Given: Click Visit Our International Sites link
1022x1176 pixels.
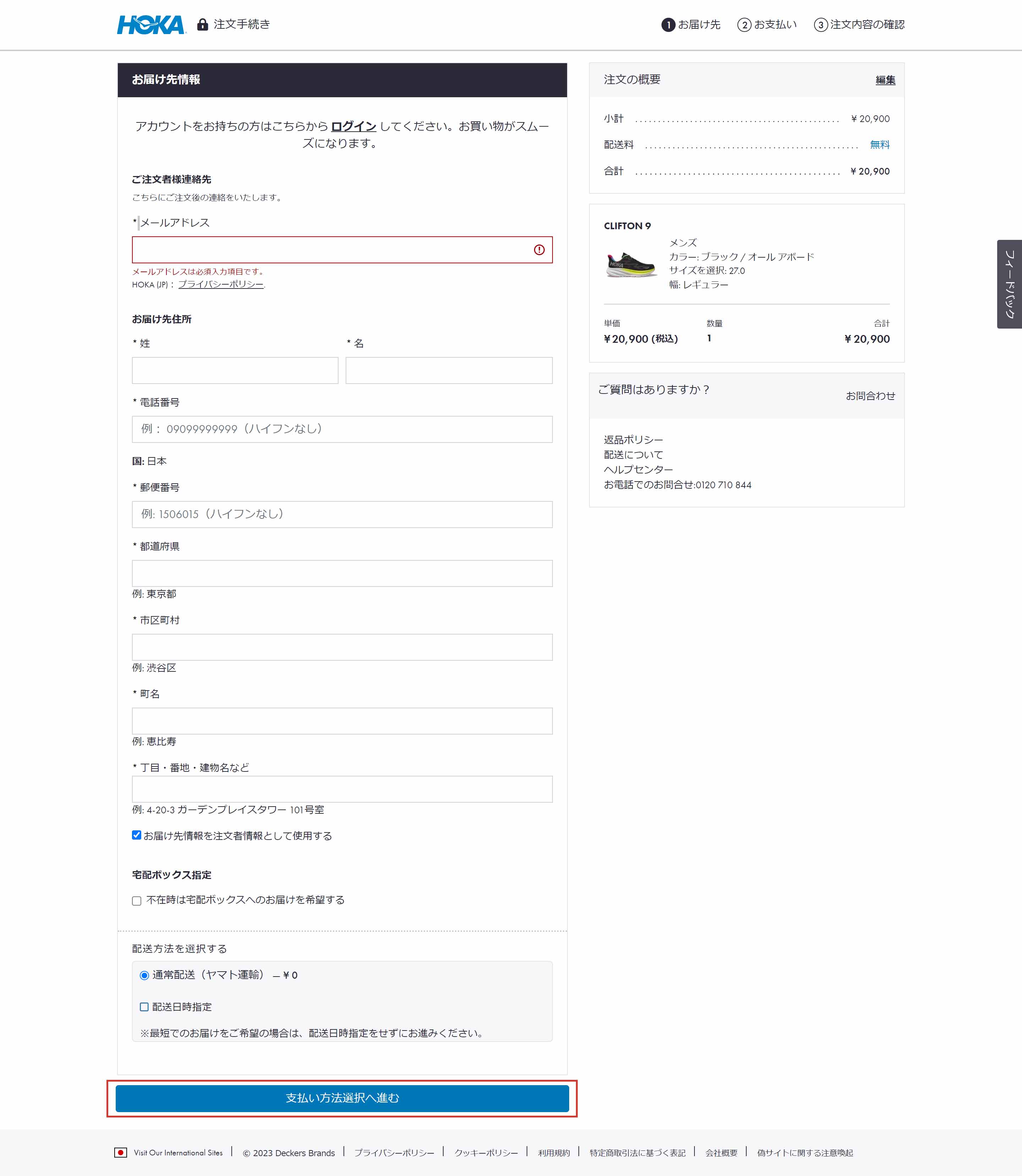Looking at the screenshot, I should point(178,1153).
